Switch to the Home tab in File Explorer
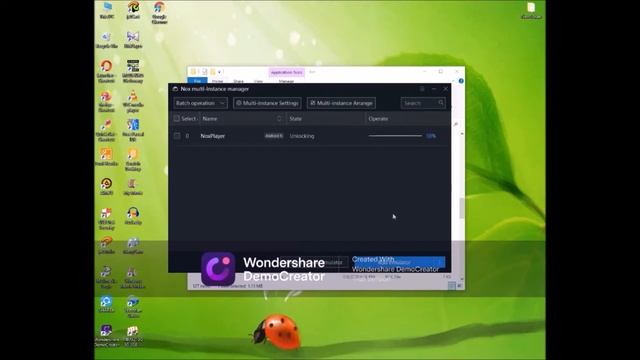The width and height of the screenshot is (640, 360). point(218,81)
